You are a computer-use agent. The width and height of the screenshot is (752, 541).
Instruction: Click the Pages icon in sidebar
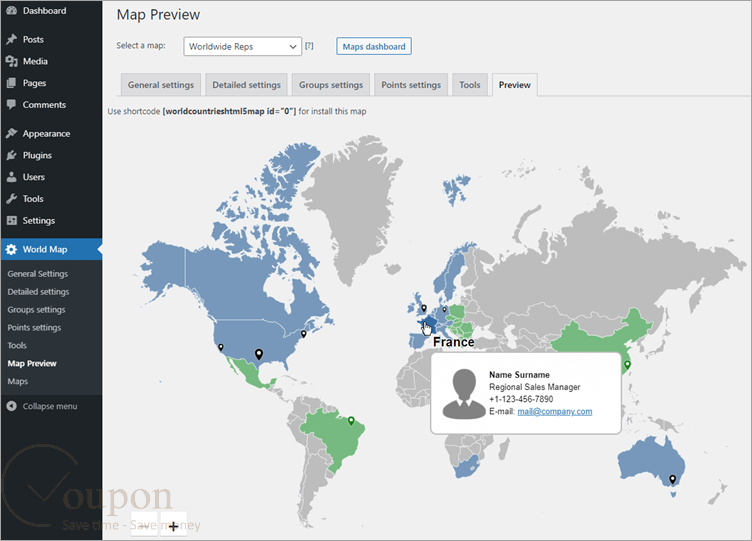(12, 83)
